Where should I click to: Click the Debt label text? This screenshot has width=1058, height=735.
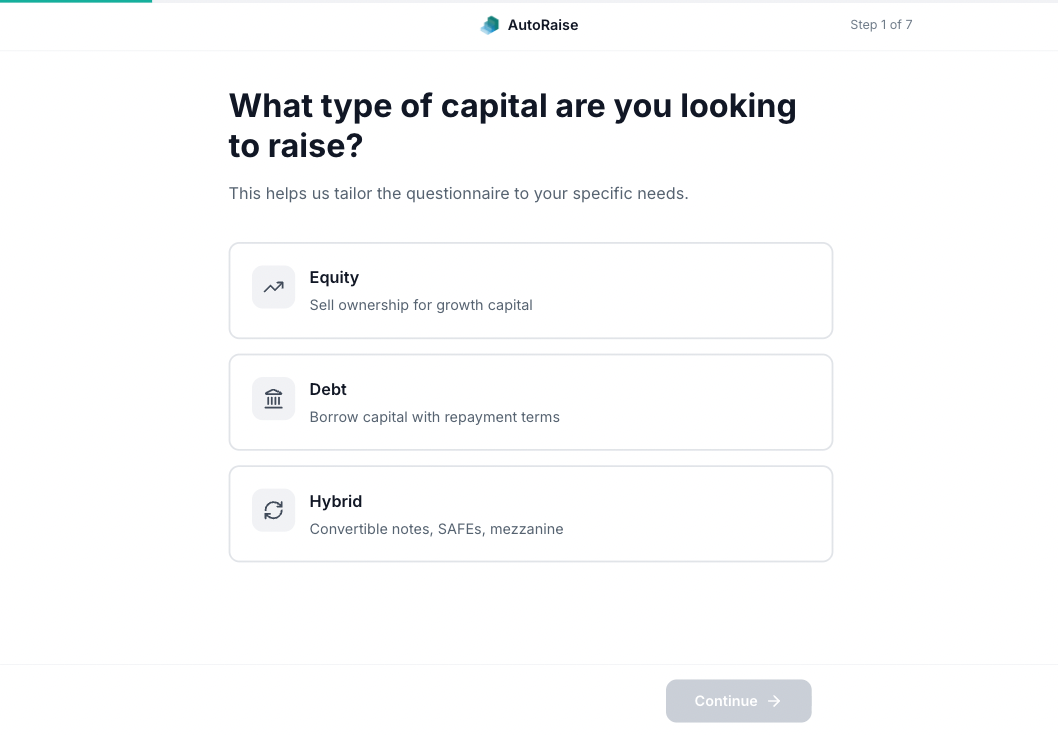(x=328, y=389)
